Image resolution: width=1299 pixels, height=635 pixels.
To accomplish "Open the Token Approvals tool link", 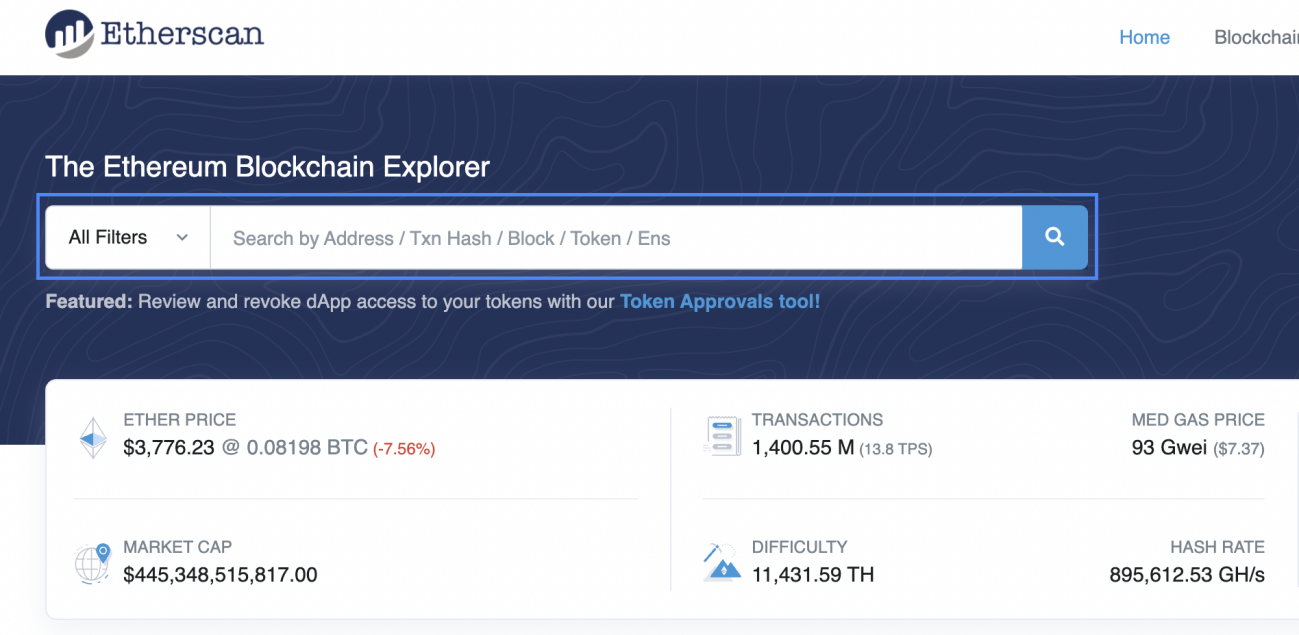I will click(x=720, y=300).
